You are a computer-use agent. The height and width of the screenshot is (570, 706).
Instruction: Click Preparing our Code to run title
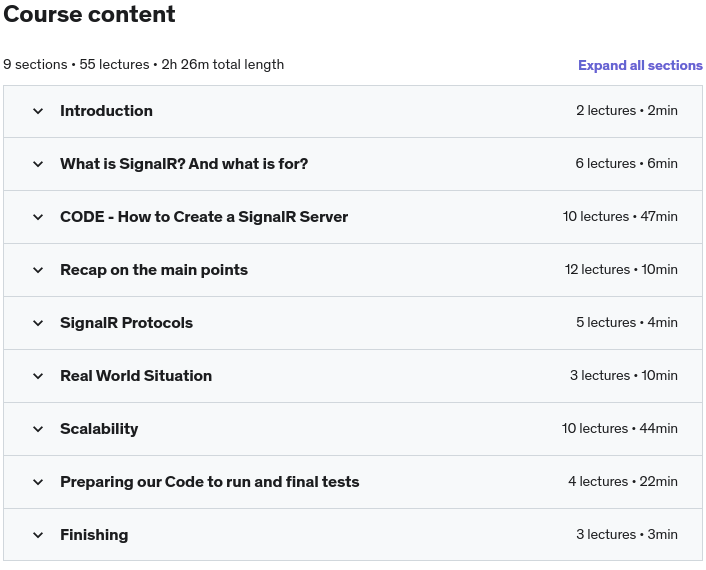(x=210, y=482)
